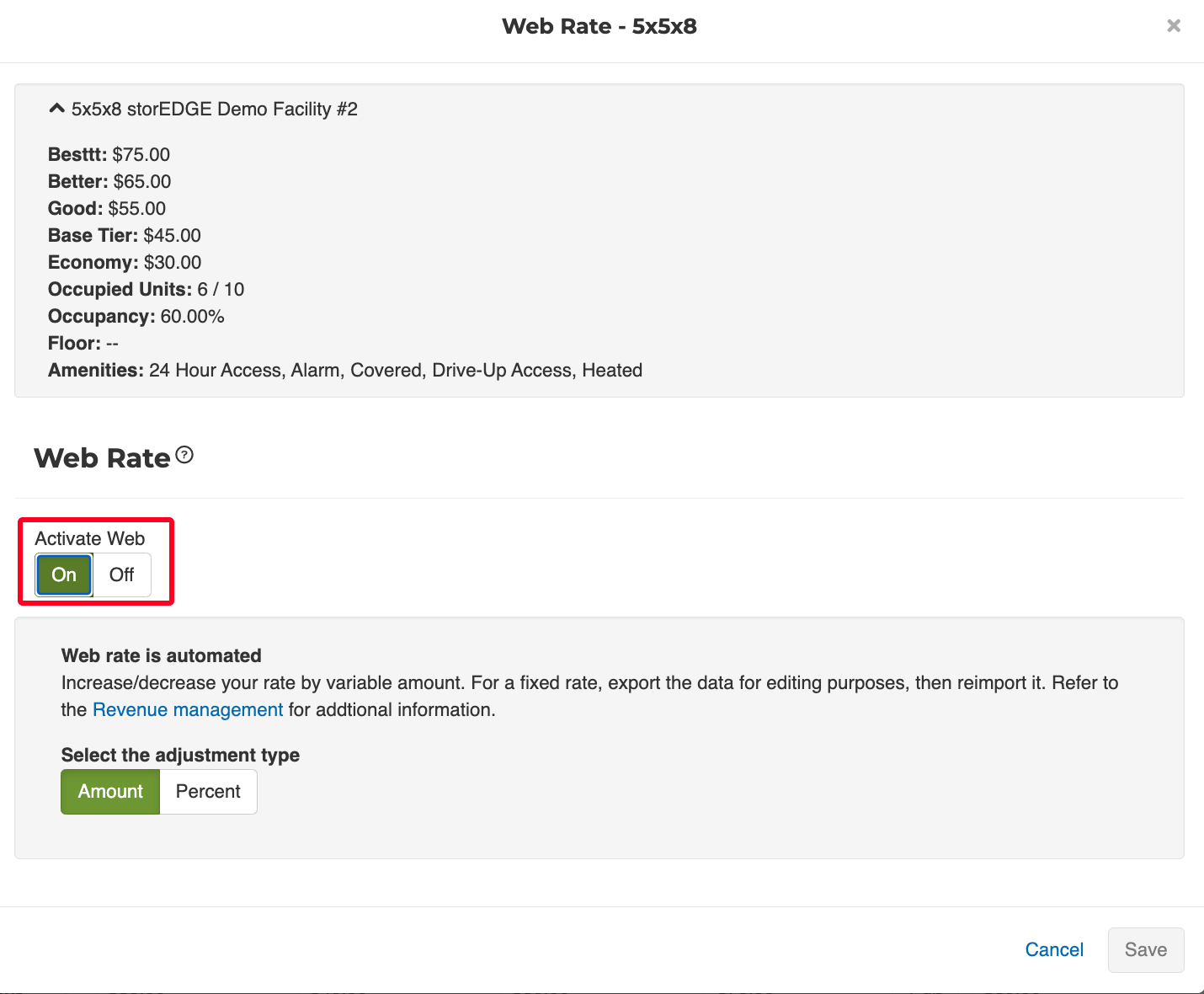Click the Web Rate - 5x5x8 dialog title
The image size is (1204, 994).
pyautogui.click(x=599, y=27)
